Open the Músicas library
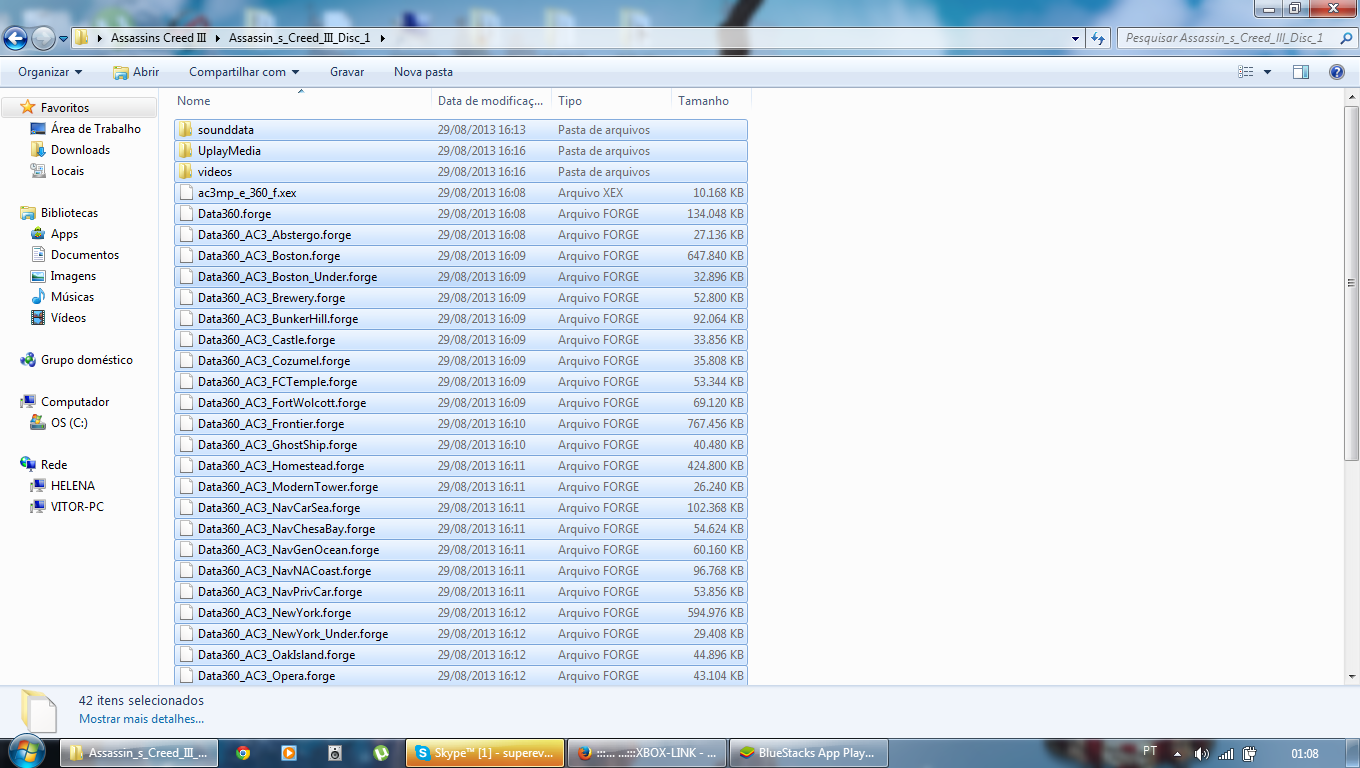This screenshot has height=768, width=1360. click(x=73, y=297)
